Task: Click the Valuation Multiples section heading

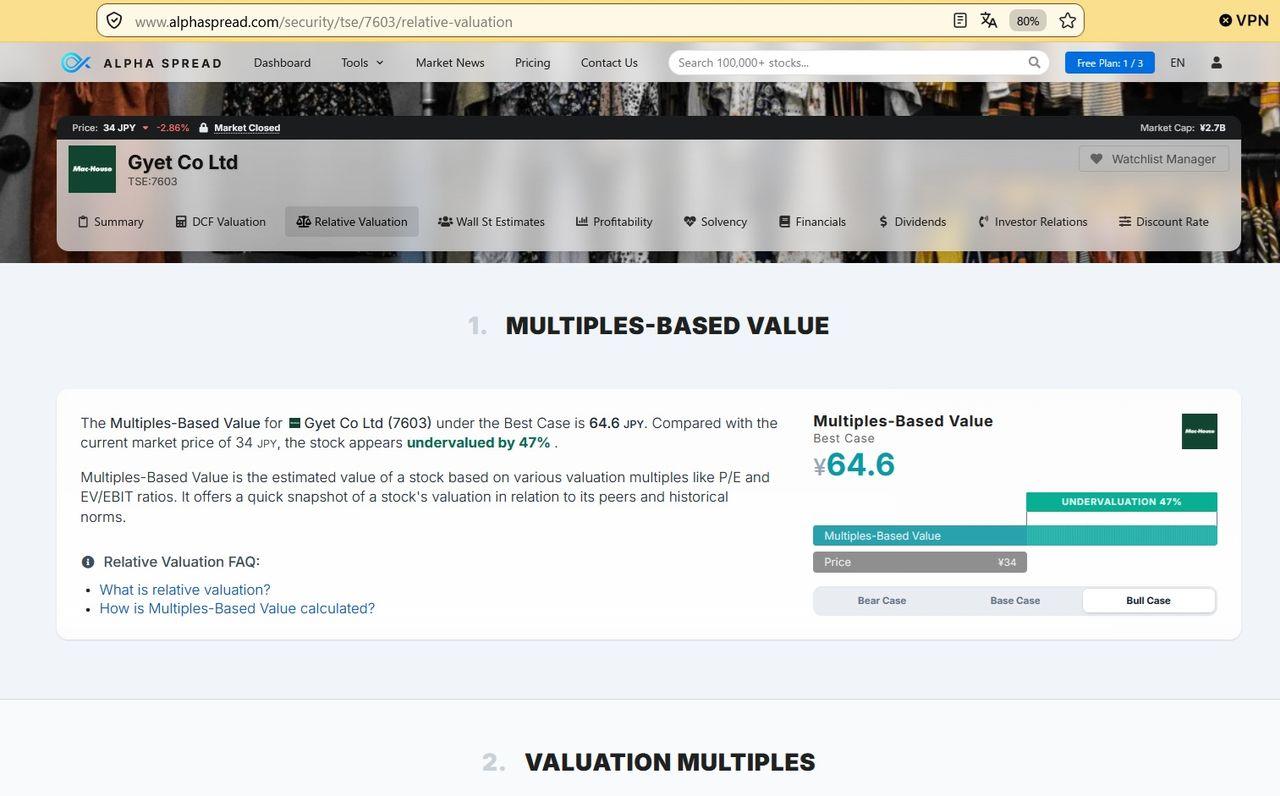Action: coord(670,762)
